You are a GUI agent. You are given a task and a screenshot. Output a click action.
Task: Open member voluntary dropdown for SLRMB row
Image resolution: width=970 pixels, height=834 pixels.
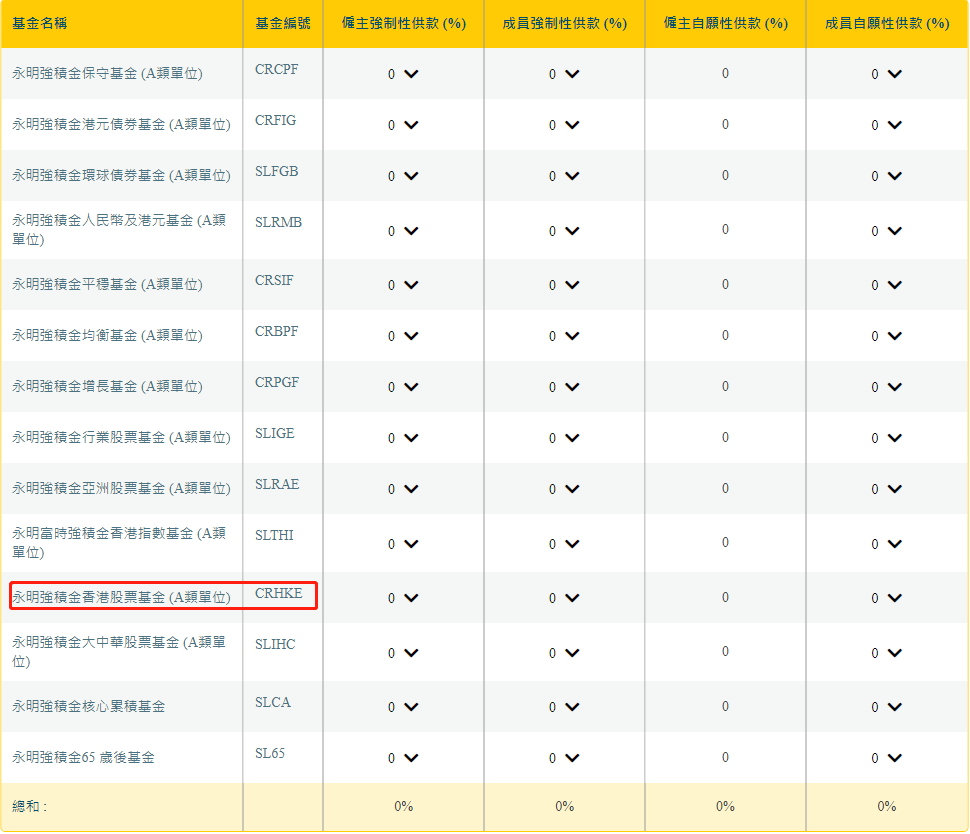[886, 231]
